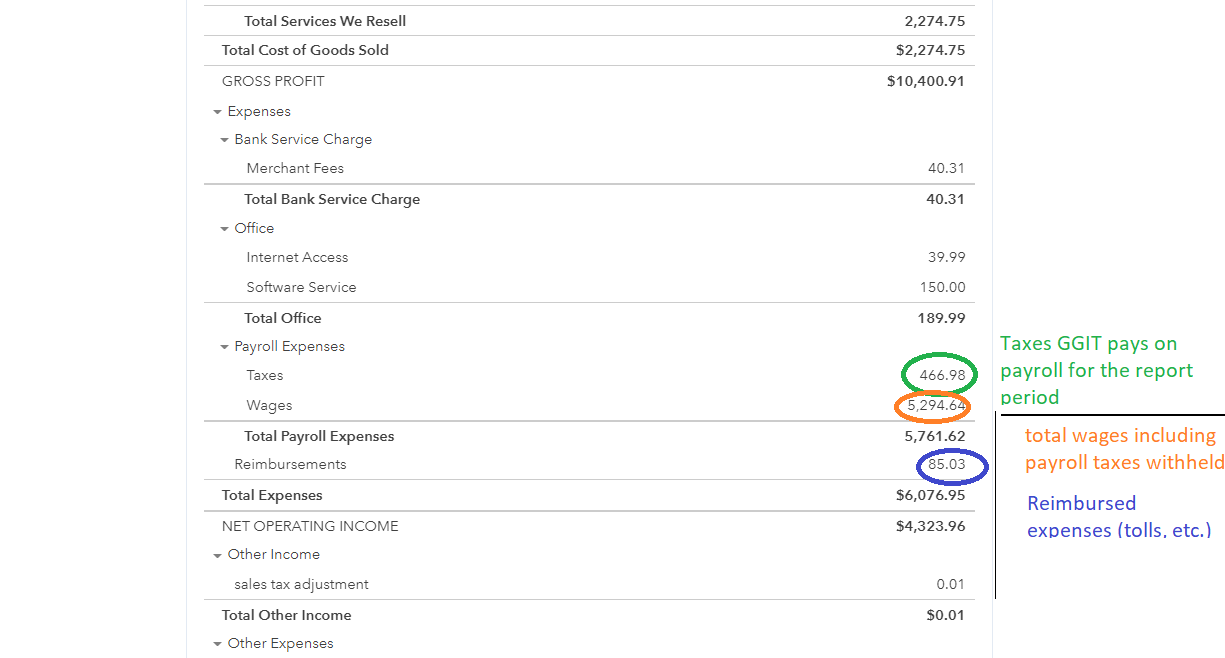Screen dimensions: 1225x658
Task: Select the Total Cost of Goods Sold label
Action: point(305,51)
